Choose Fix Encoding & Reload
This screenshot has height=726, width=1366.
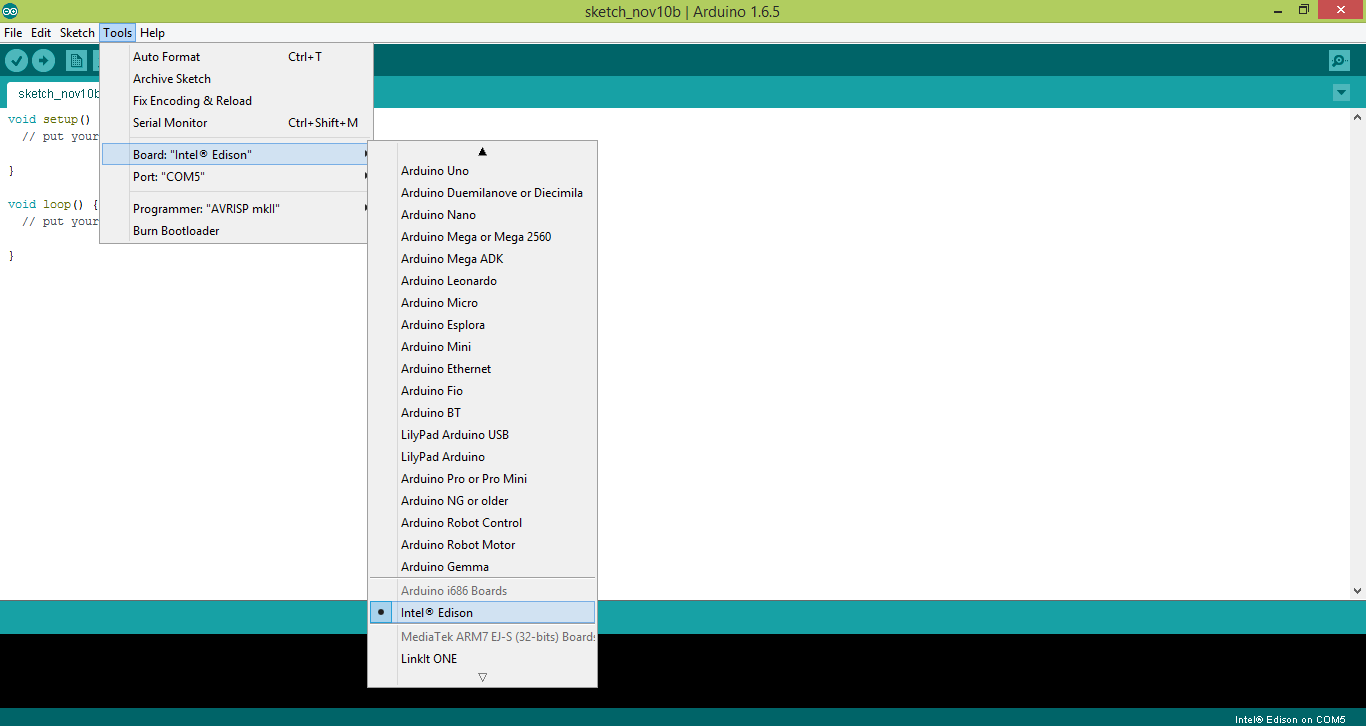236,101
